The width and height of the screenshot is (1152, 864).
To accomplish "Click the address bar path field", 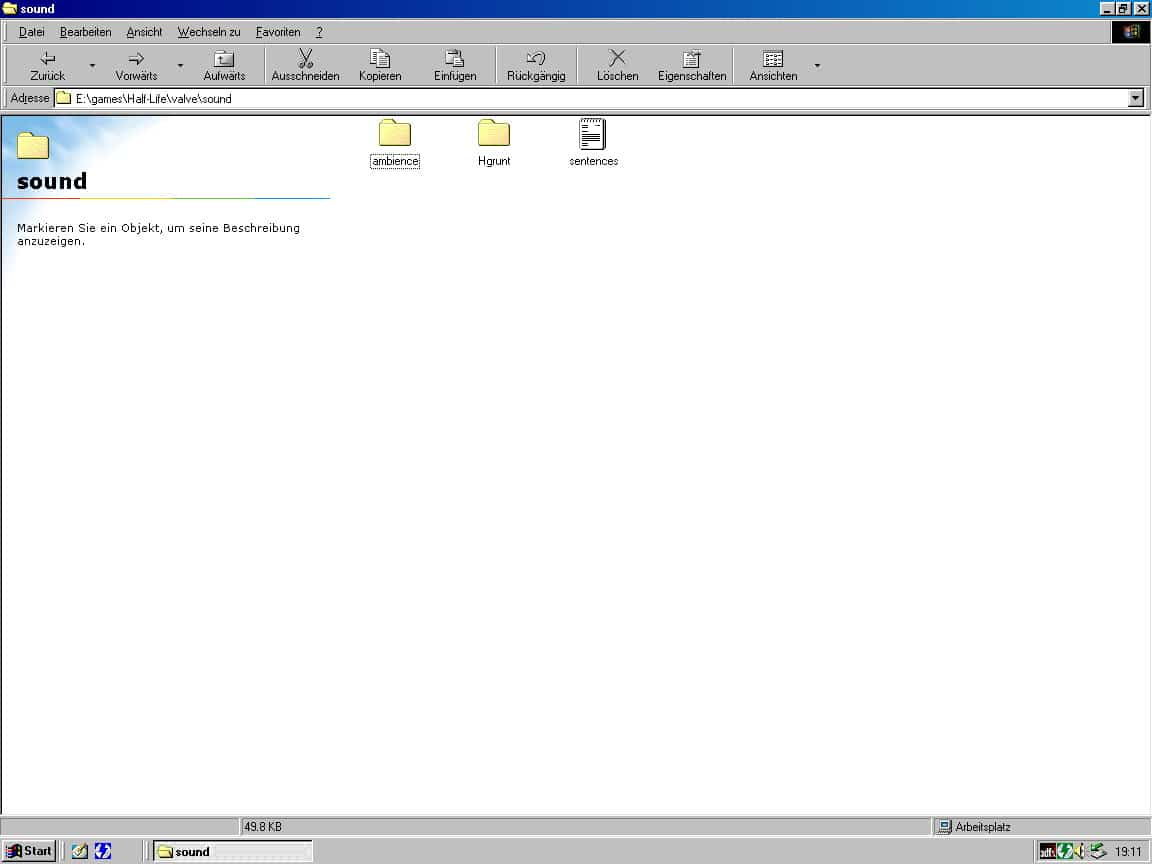I will click(591, 98).
